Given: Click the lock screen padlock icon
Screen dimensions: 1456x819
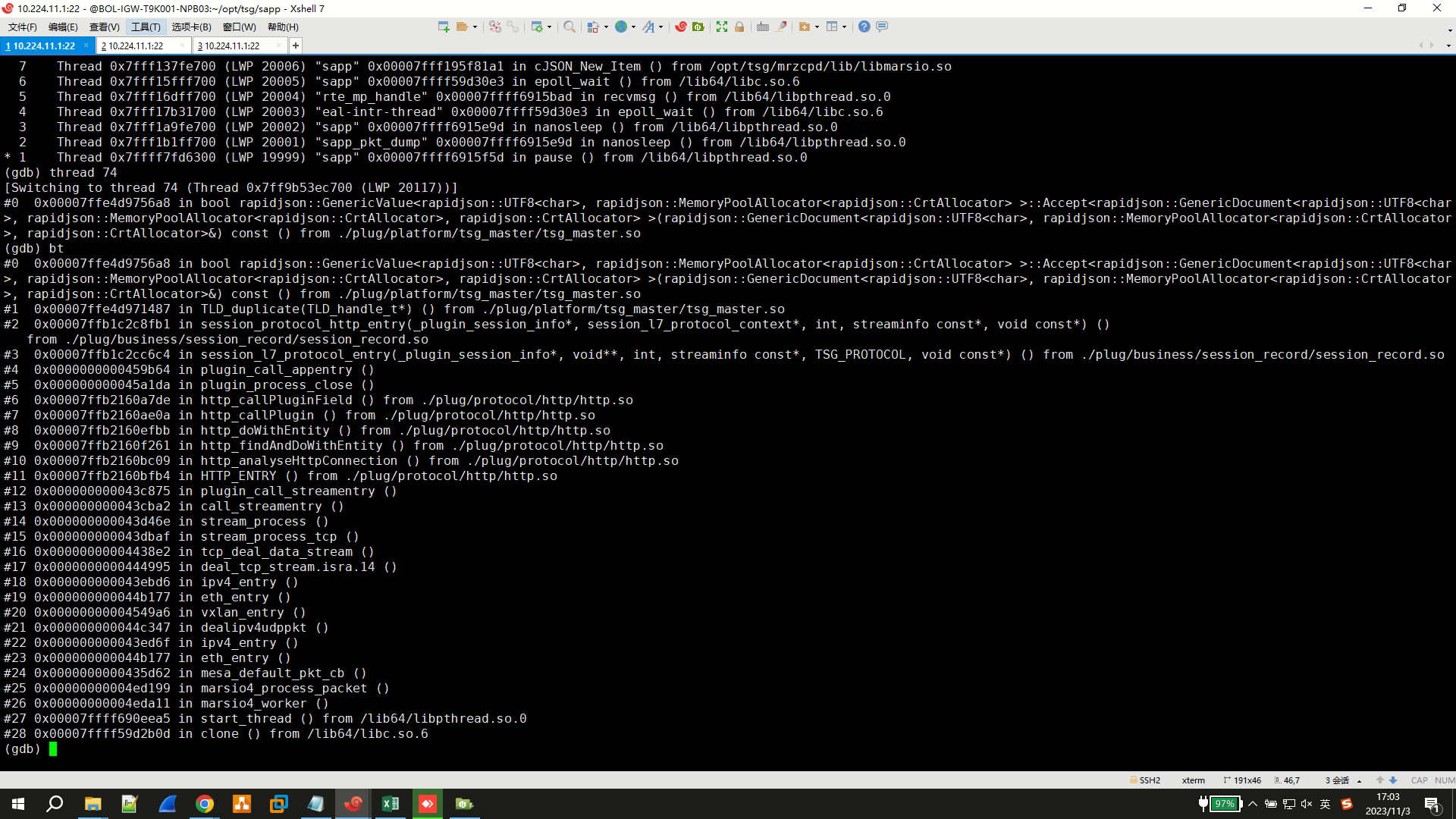Looking at the screenshot, I should point(739,27).
